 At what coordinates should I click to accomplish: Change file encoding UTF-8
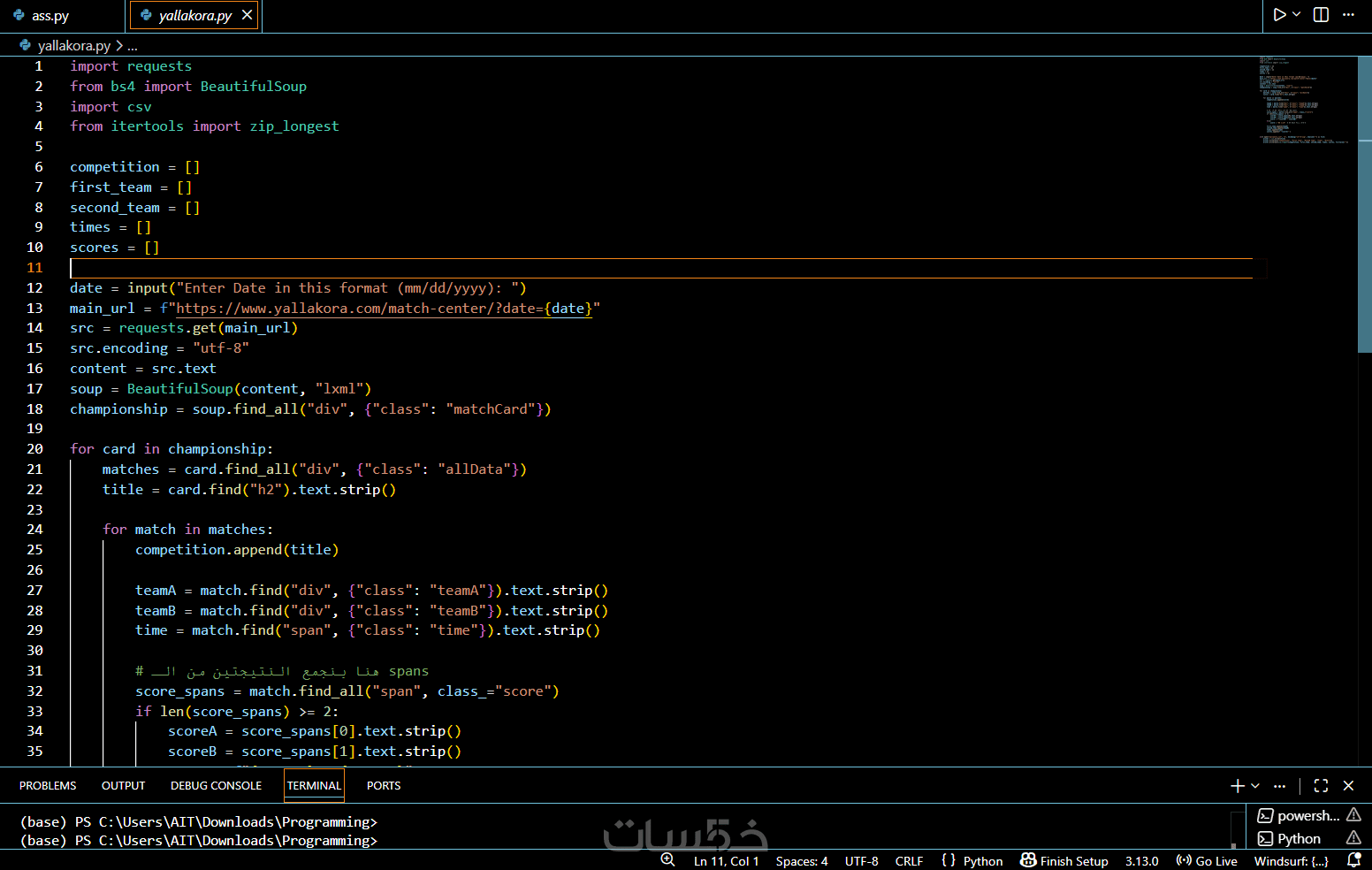[x=862, y=861]
